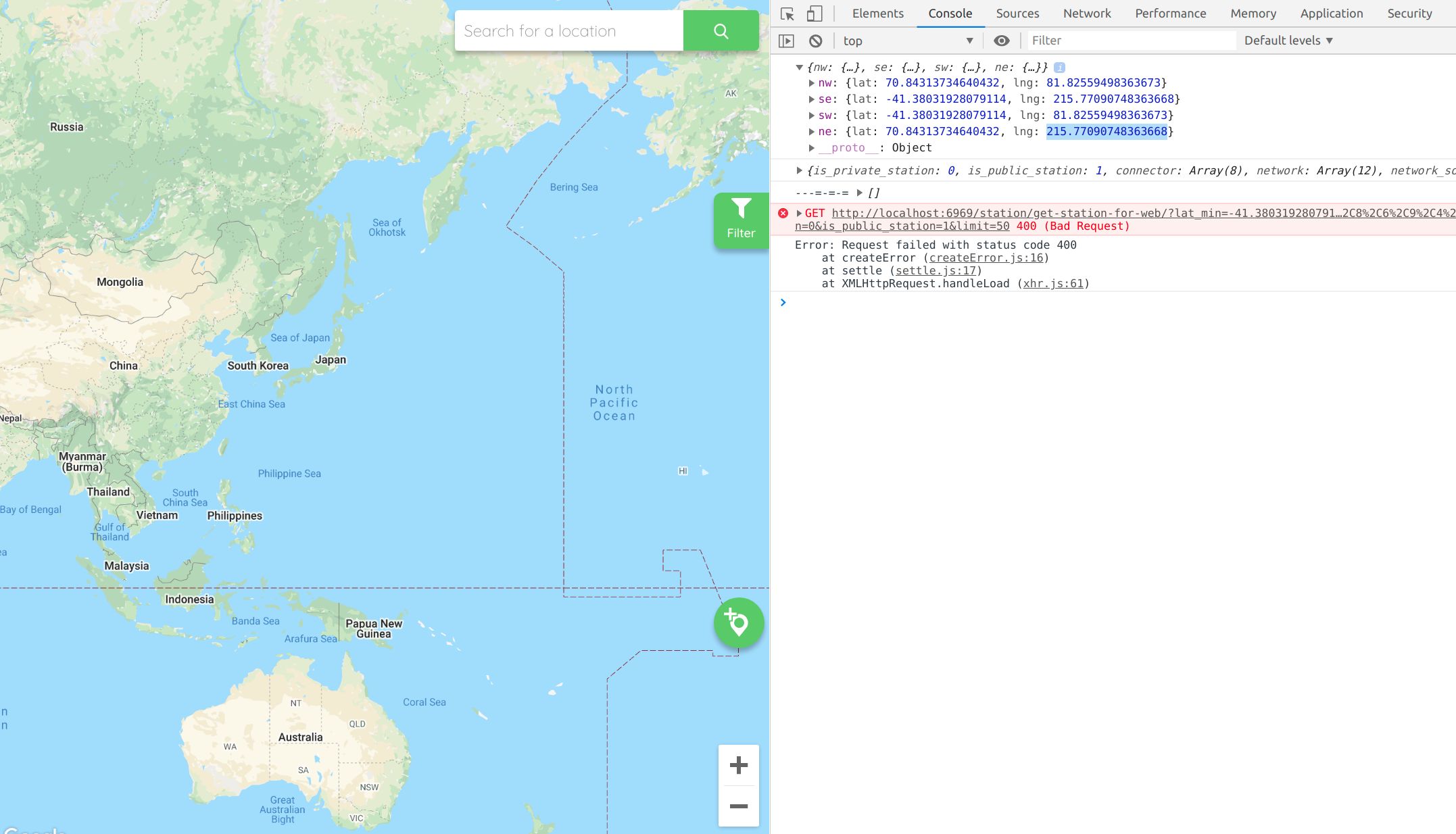The image size is (1456, 834).
Task: Switch to the Network tab
Action: pyautogui.click(x=1086, y=14)
